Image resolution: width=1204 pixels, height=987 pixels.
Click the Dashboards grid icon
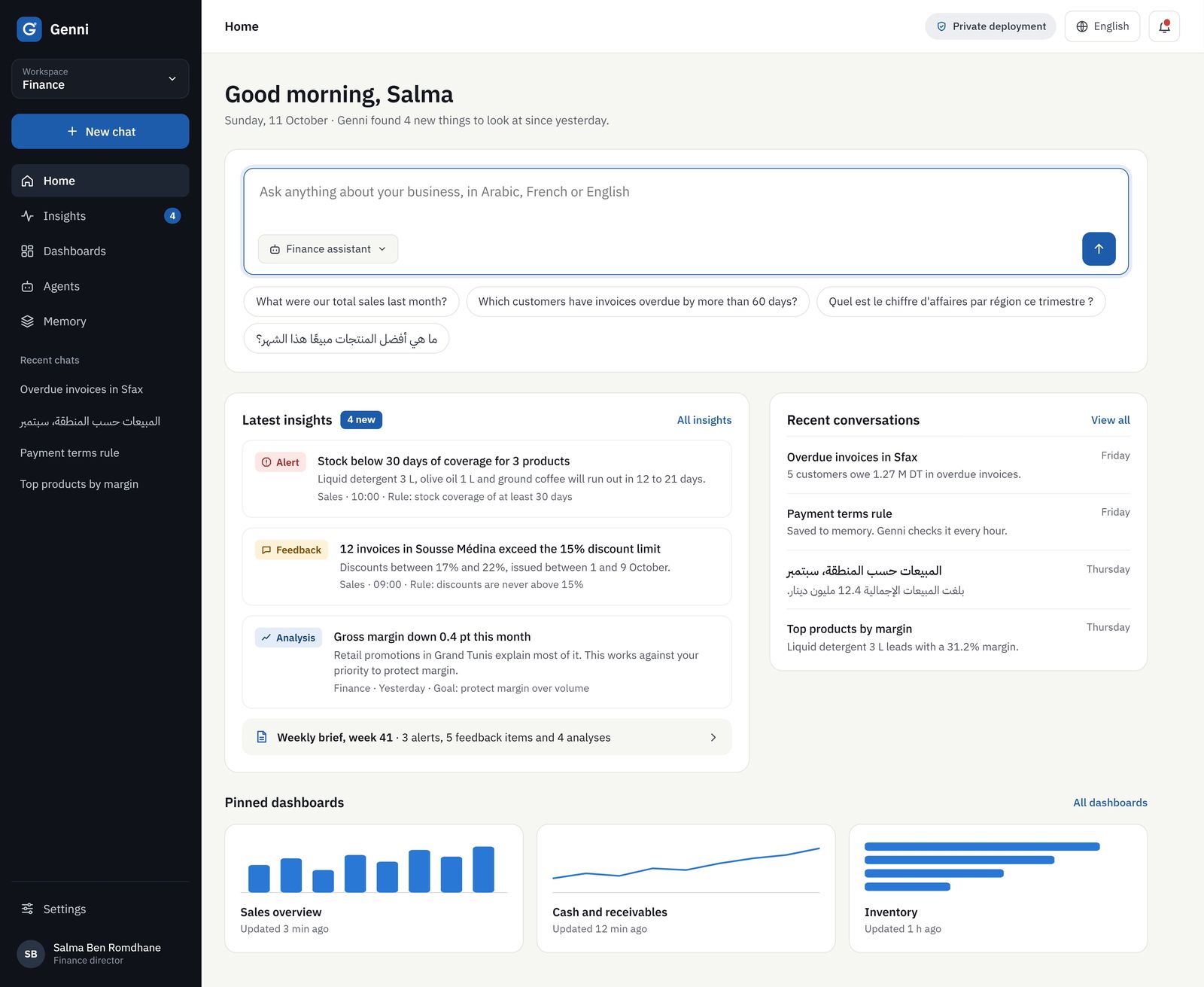click(x=28, y=251)
